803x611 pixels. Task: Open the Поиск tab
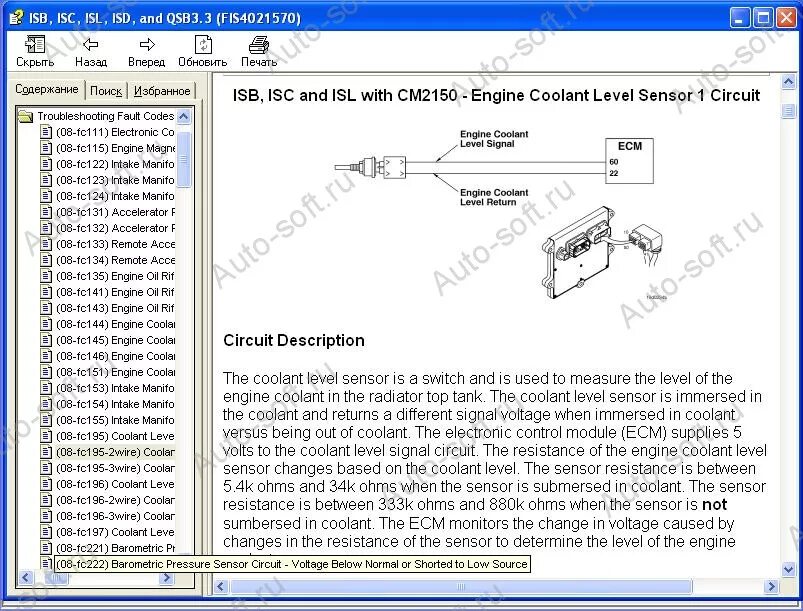106,91
